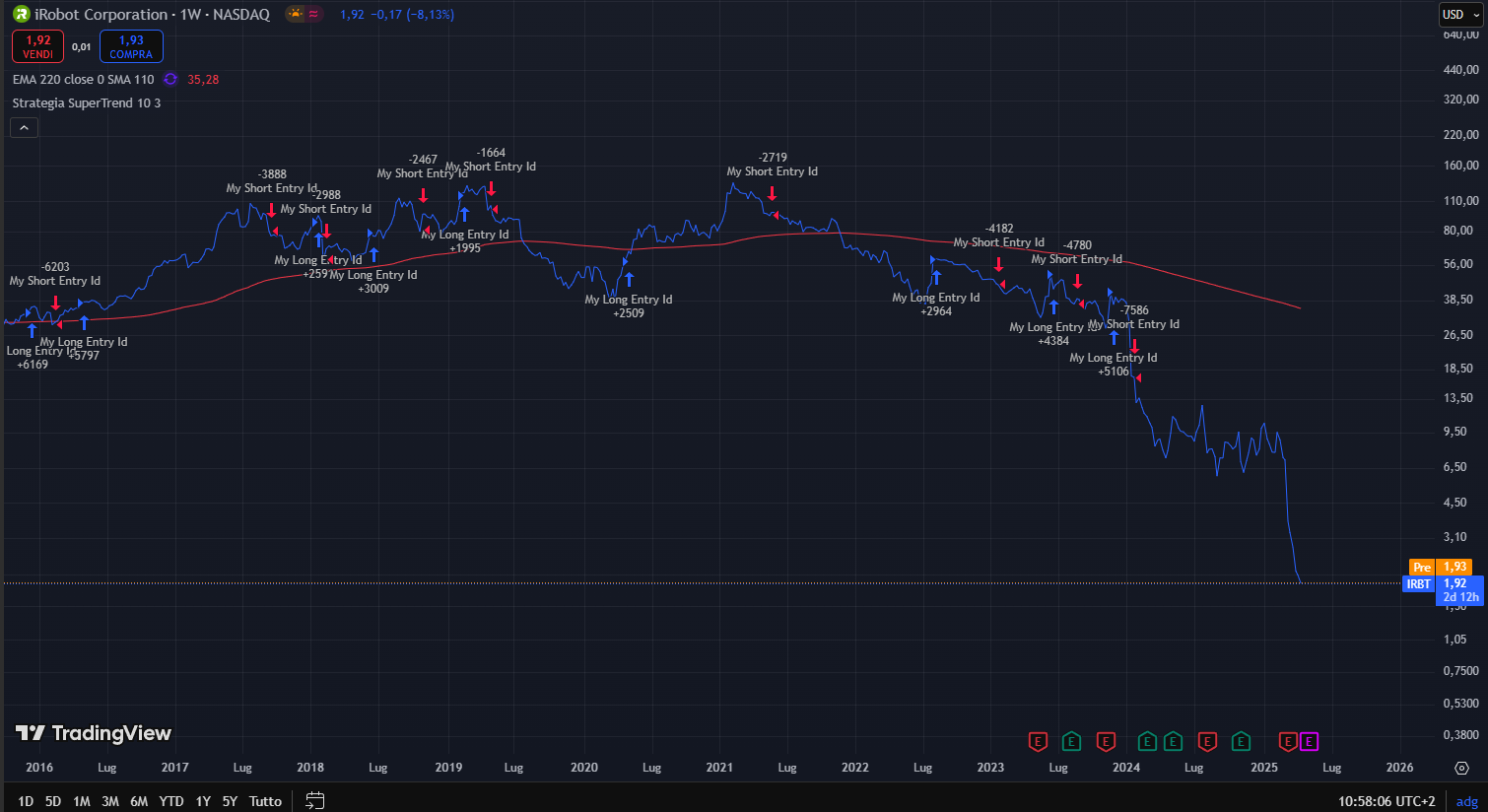
Task: Select the 1M time range
Action: [82, 801]
